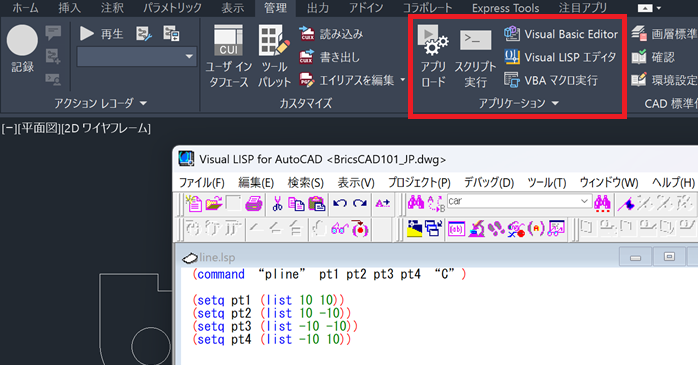Viewport: 698px width, 365px height.
Task: Open 検索(S) menu in Visual LISP
Action: tap(305, 182)
